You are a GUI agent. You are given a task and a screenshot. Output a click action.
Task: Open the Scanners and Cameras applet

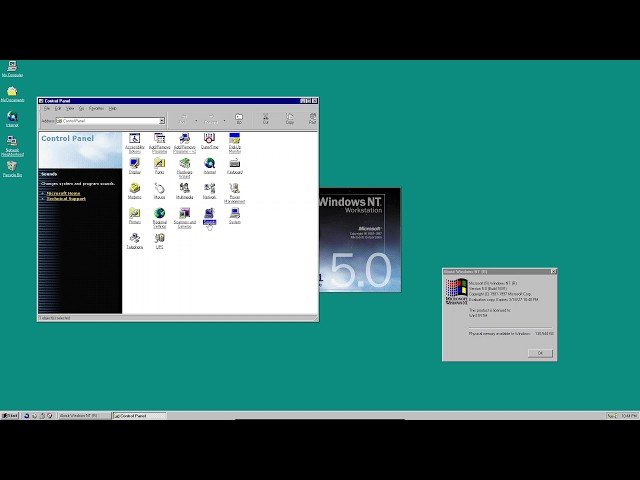pos(184,218)
